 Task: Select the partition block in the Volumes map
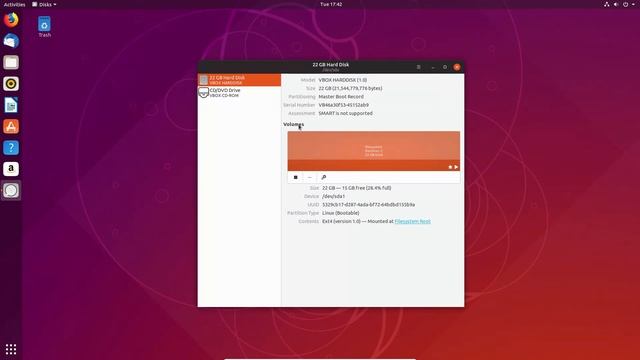pyautogui.click(x=373, y=151)
